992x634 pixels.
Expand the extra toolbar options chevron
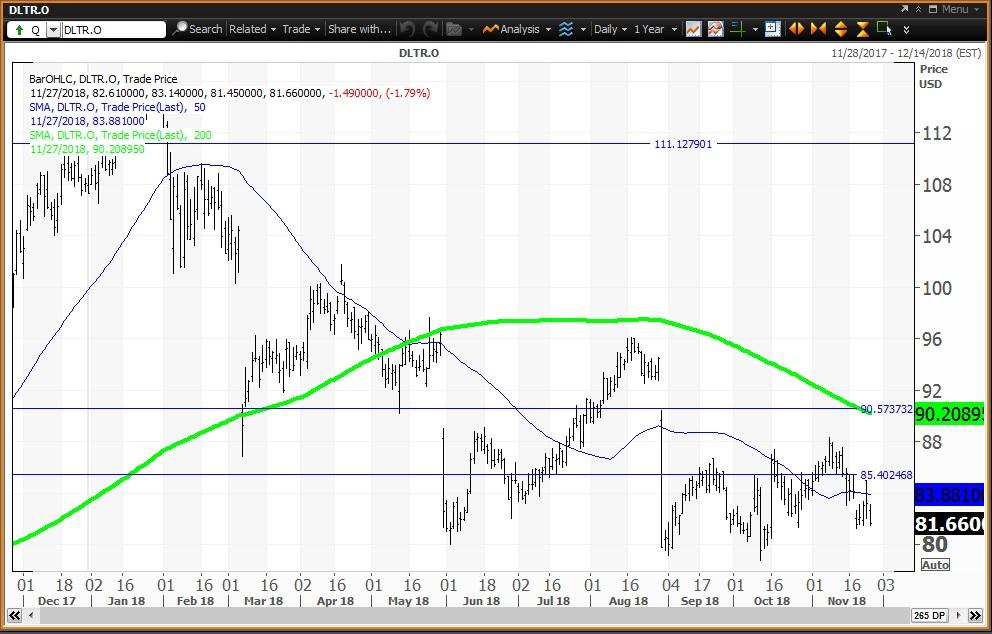point(906,29)
